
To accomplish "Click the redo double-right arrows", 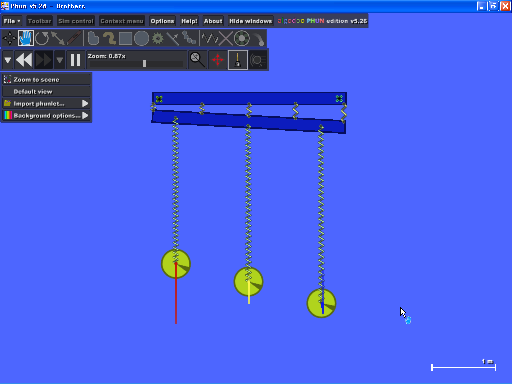I will [x=44, y=60].
